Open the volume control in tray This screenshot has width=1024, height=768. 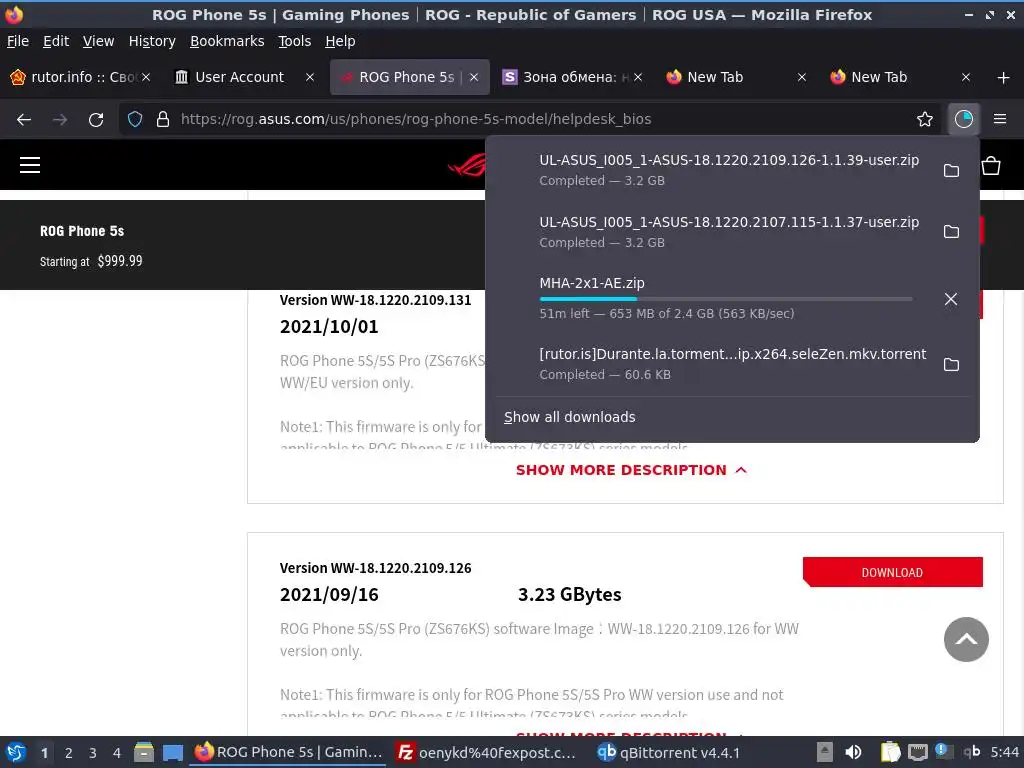coord(853,752)
